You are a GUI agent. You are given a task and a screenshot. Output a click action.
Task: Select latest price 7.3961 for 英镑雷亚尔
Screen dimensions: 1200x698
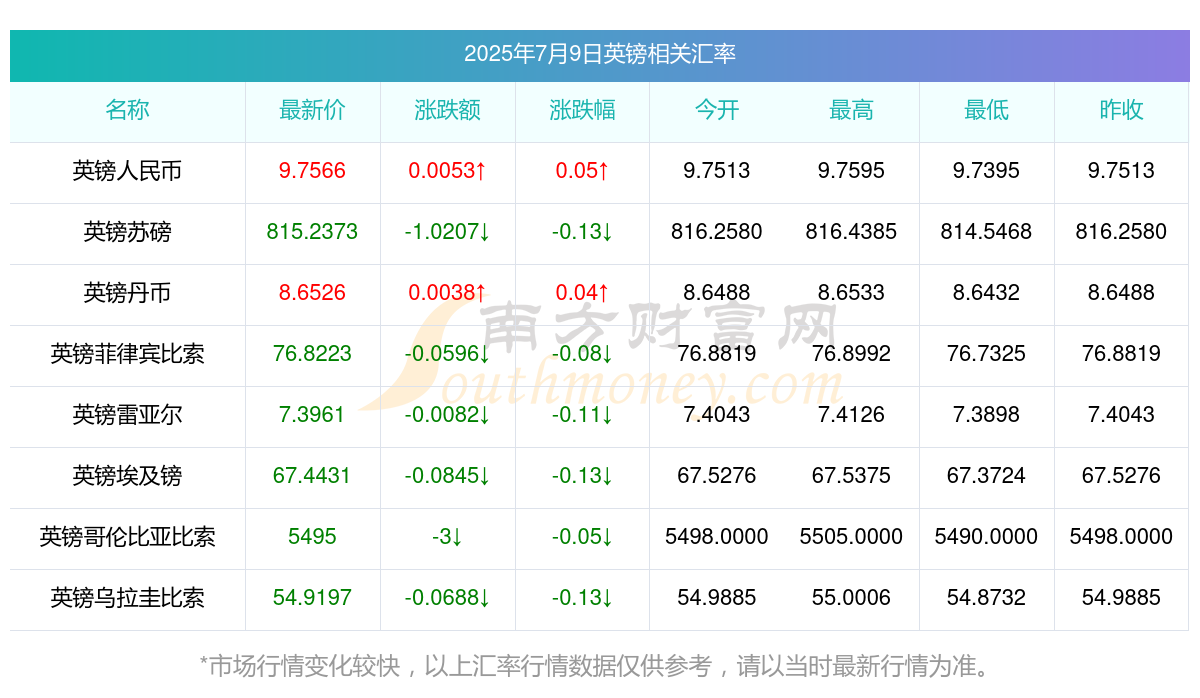pyautogui.click(x=312, y=415)
